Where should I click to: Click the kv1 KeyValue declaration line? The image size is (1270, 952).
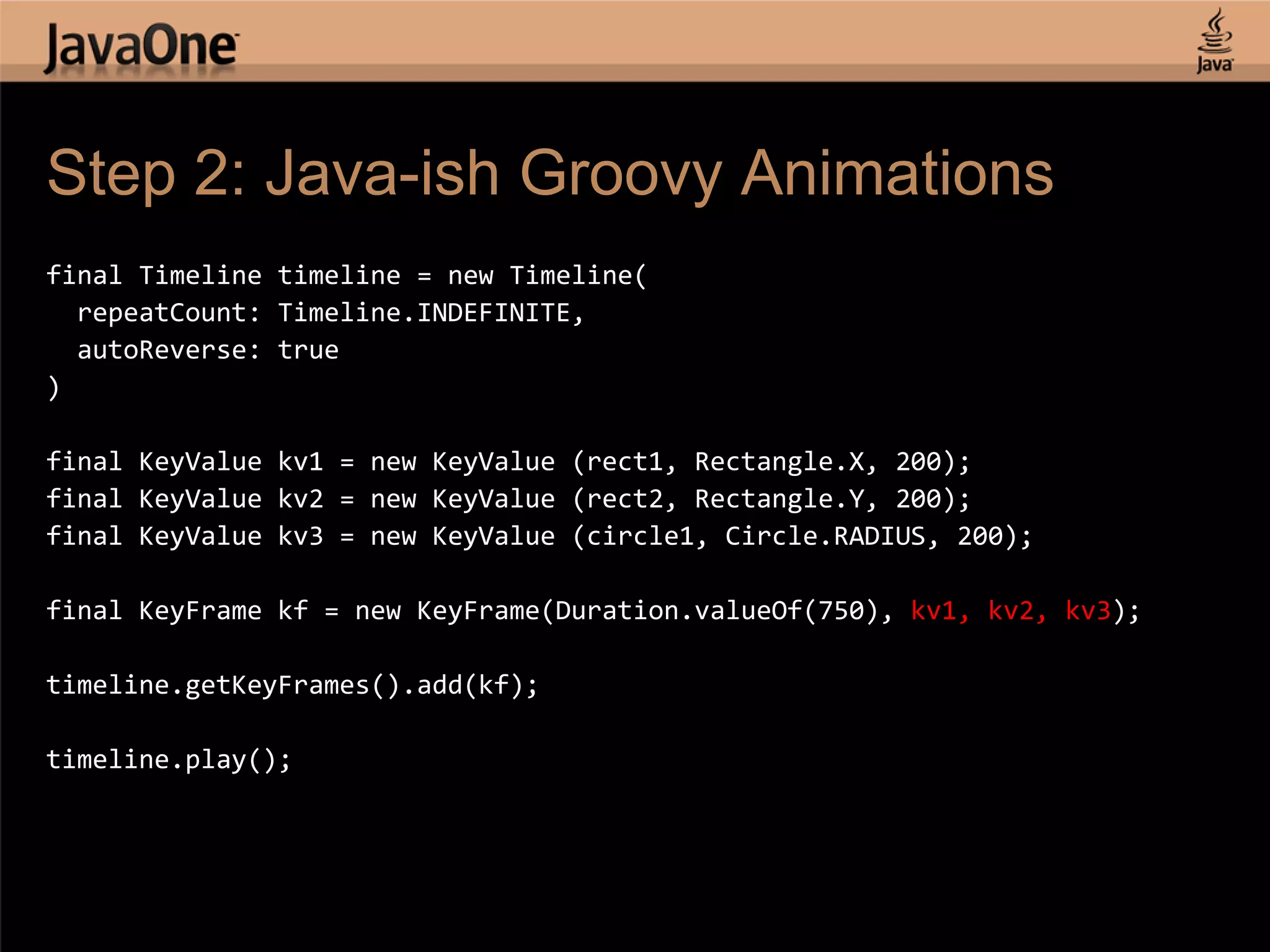pos(507,462)
